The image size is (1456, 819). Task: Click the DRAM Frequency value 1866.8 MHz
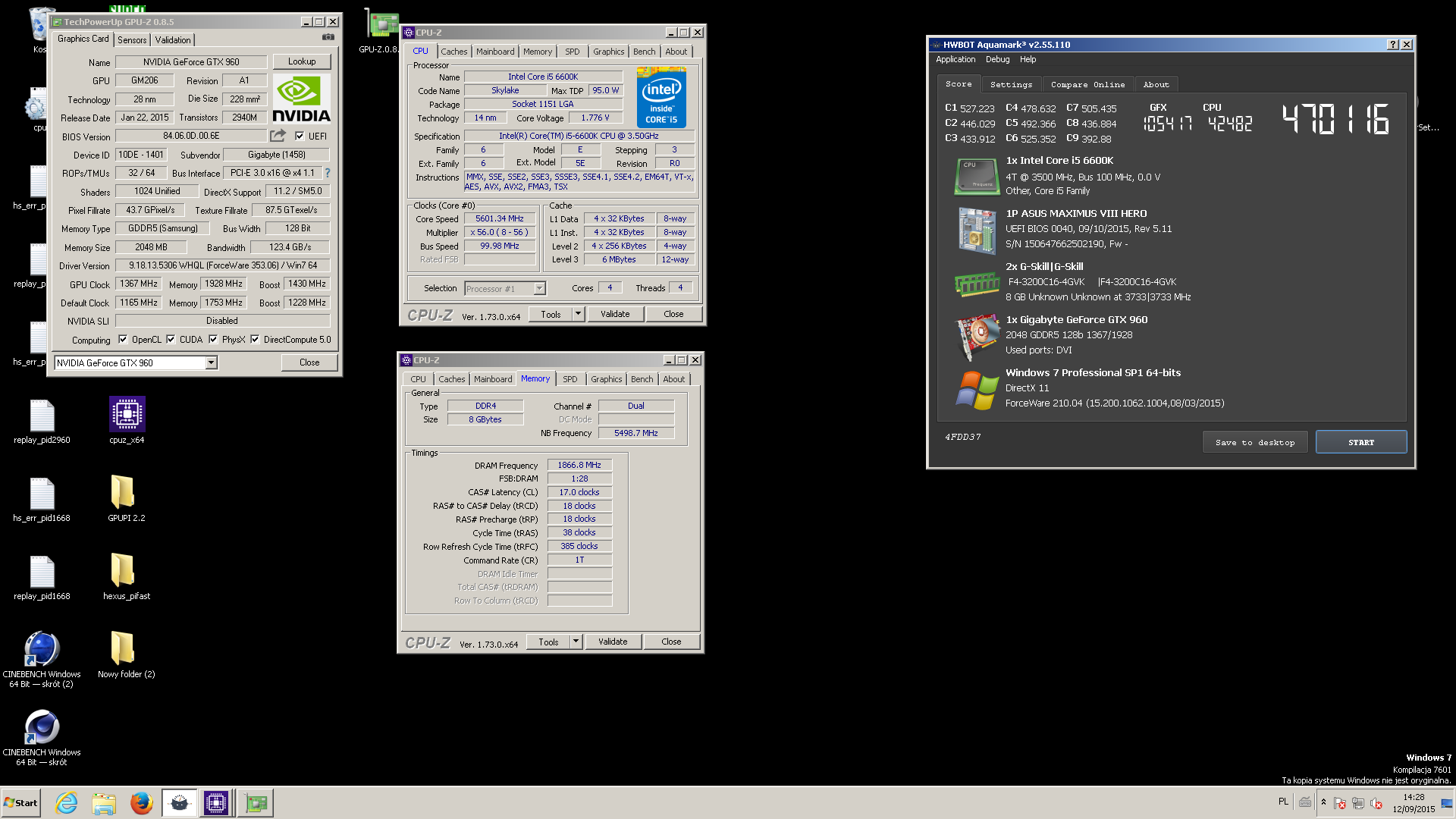(579, 466)
